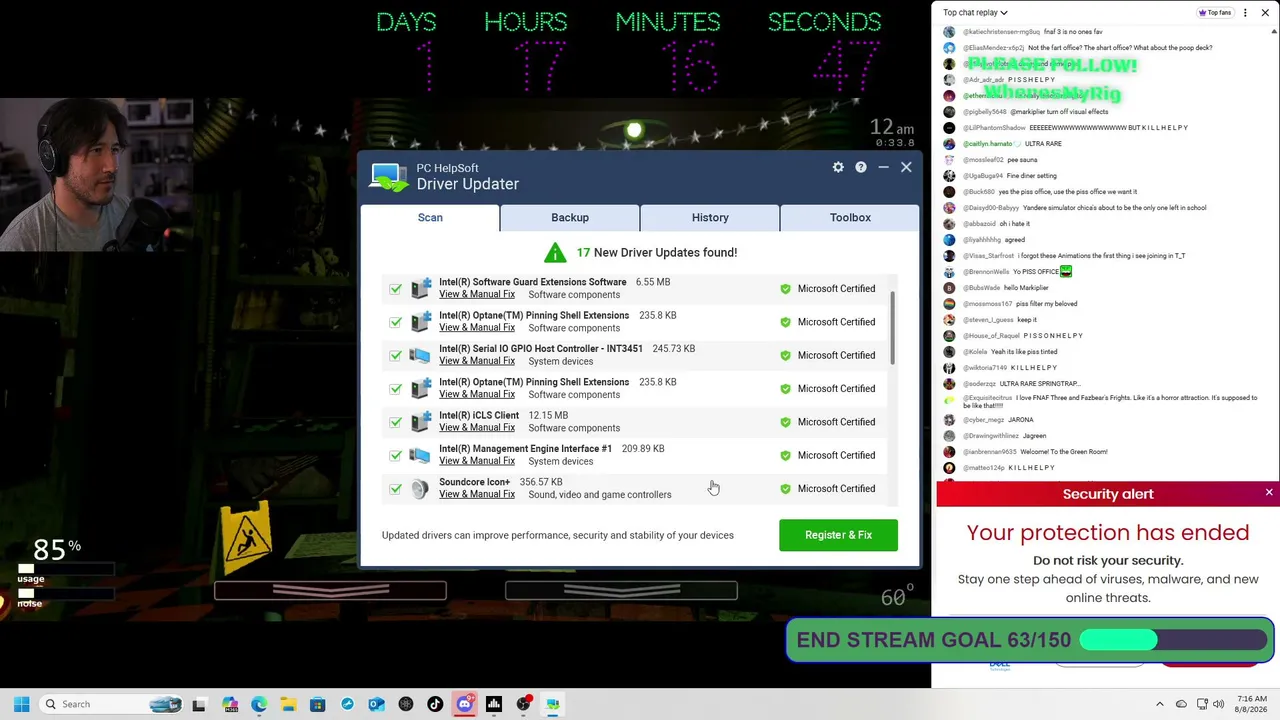Screen dimensions: 1280x720
Task: Click the taskbar Search box
Action: point(112,704)
